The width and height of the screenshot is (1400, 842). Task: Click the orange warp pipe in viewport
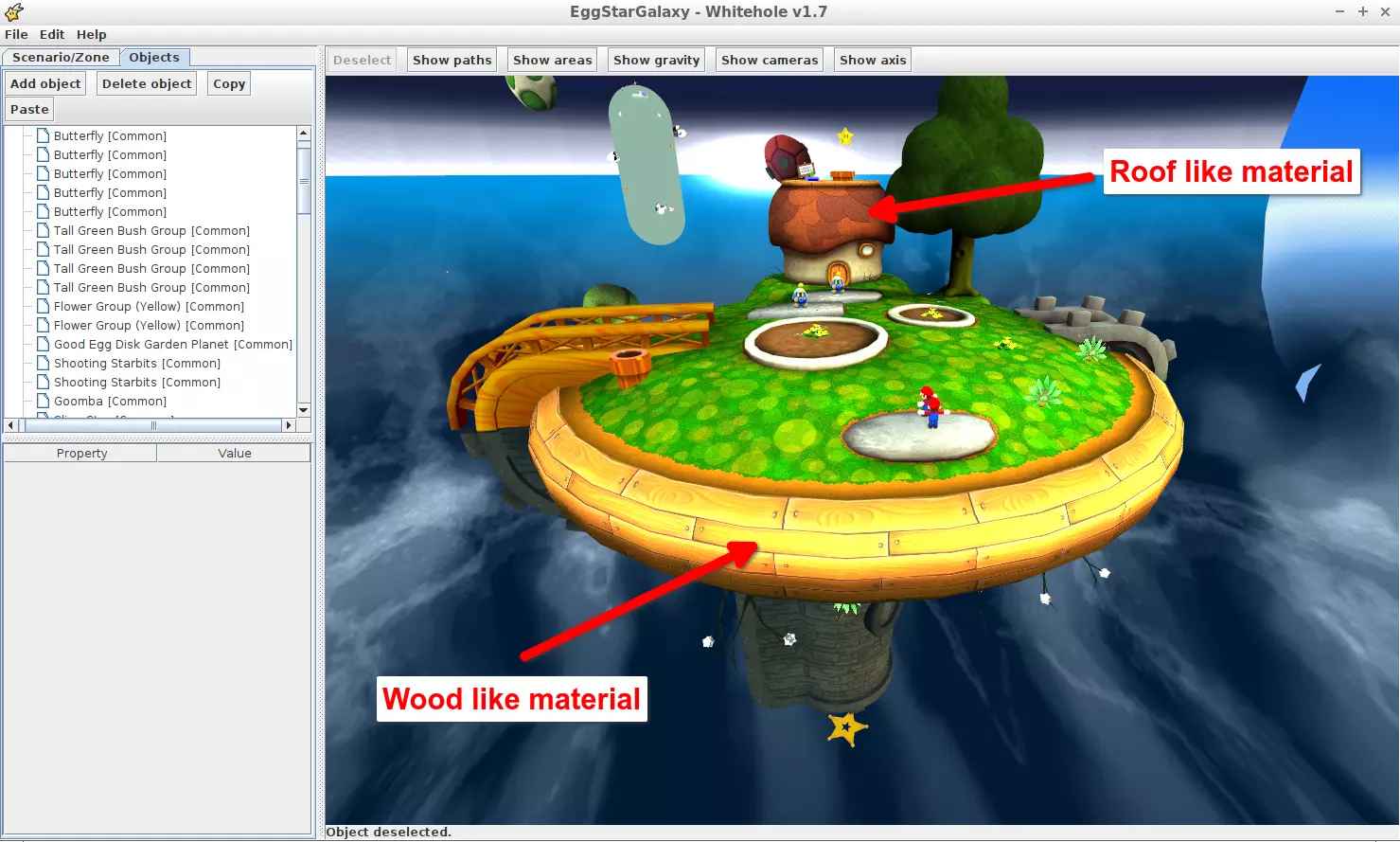[x=629, y=366]
